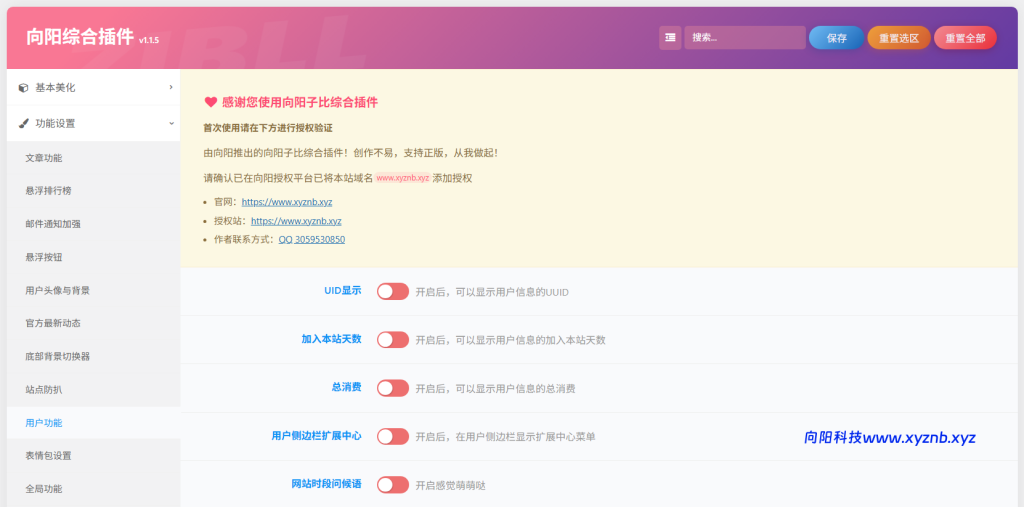The image size is (1024, 507).
Task: Click the 网站时段问候语 field label
Action: (327, 484)
